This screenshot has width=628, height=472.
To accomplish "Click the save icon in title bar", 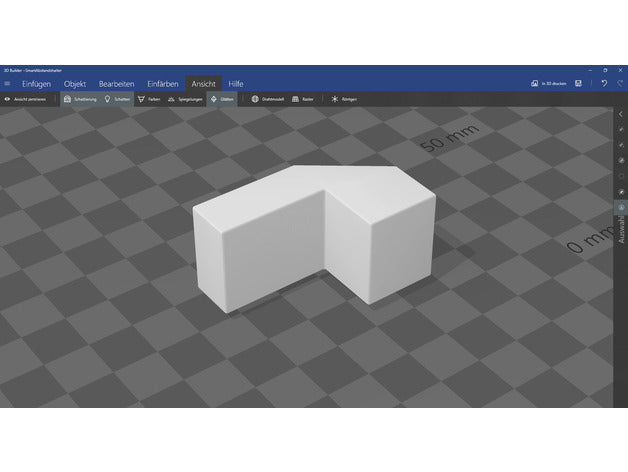I will 578,83.
